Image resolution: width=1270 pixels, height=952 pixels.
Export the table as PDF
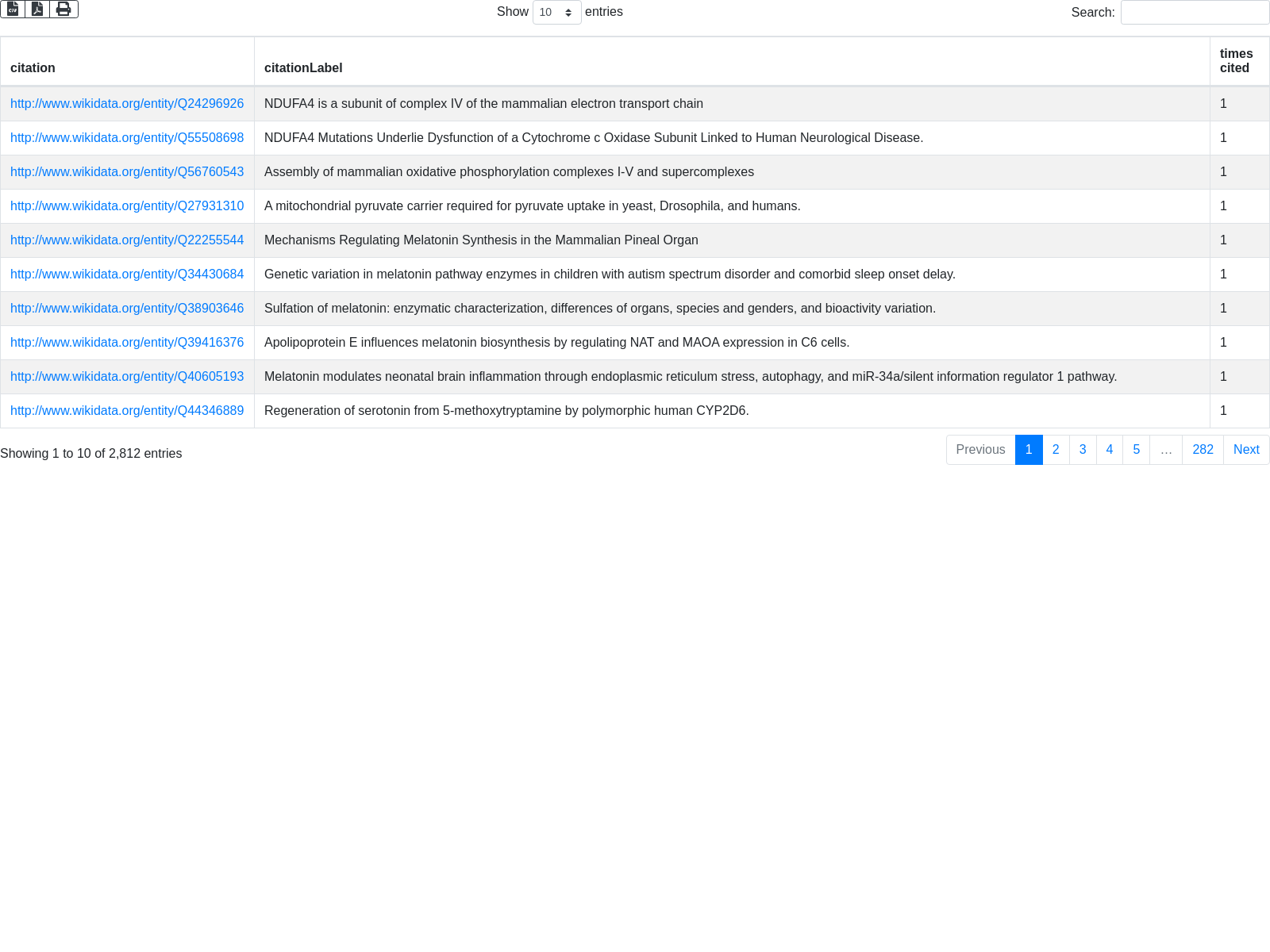[37, 10]
